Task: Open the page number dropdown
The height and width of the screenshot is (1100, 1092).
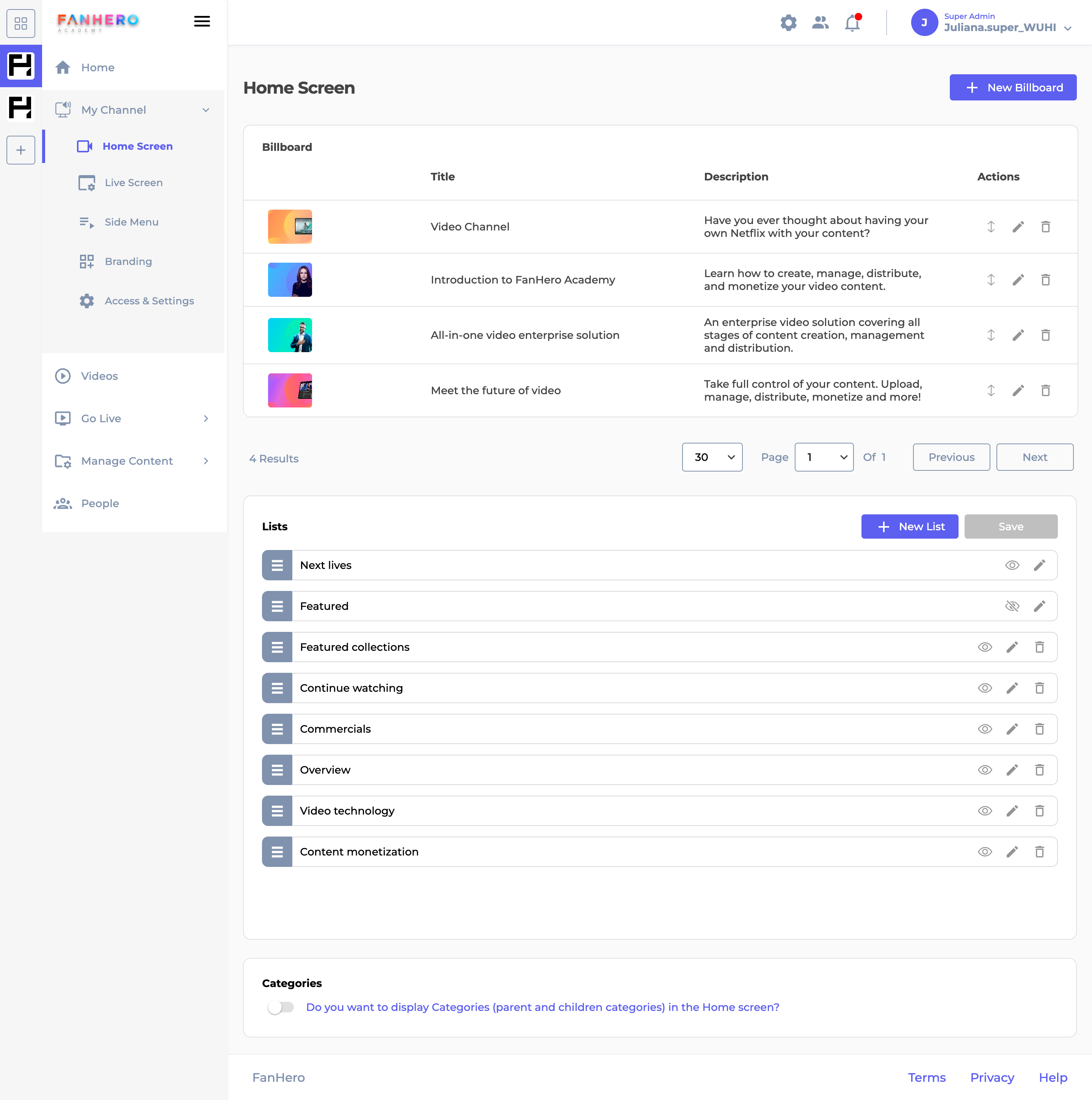Action: (824, 457)
